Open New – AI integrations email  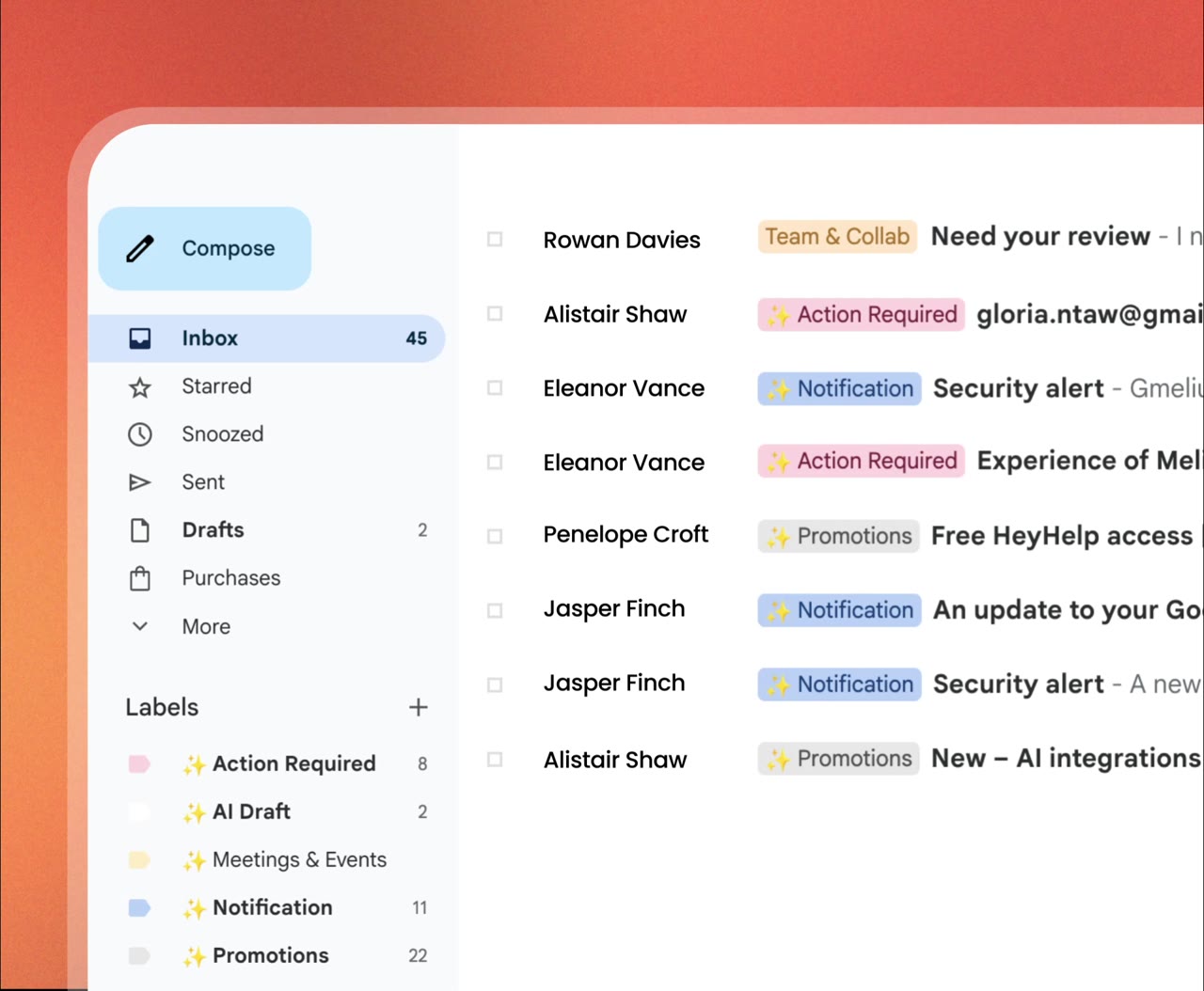click(x=1066, y=758)
